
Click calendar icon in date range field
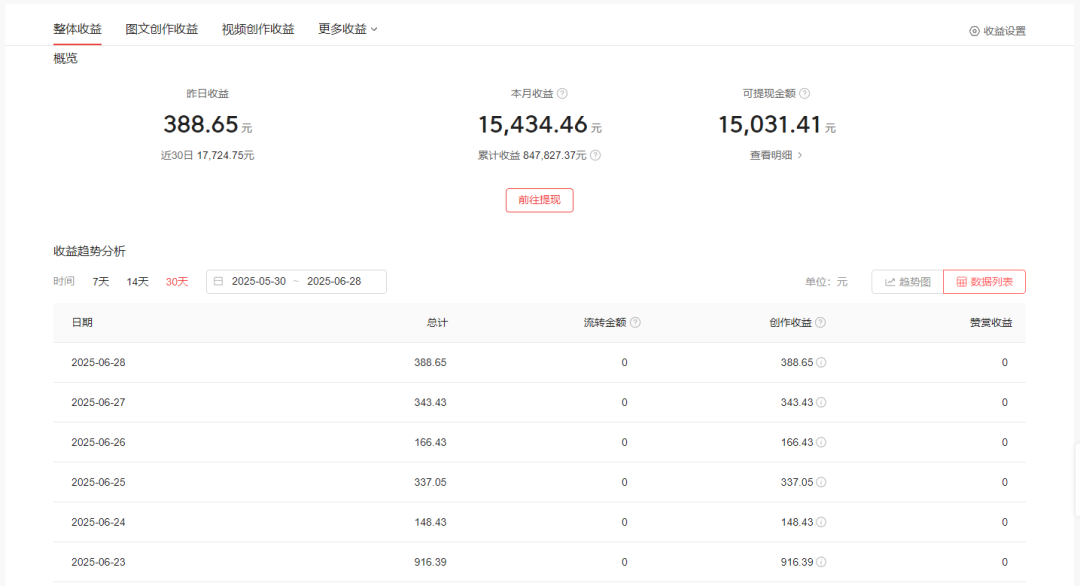218,282
